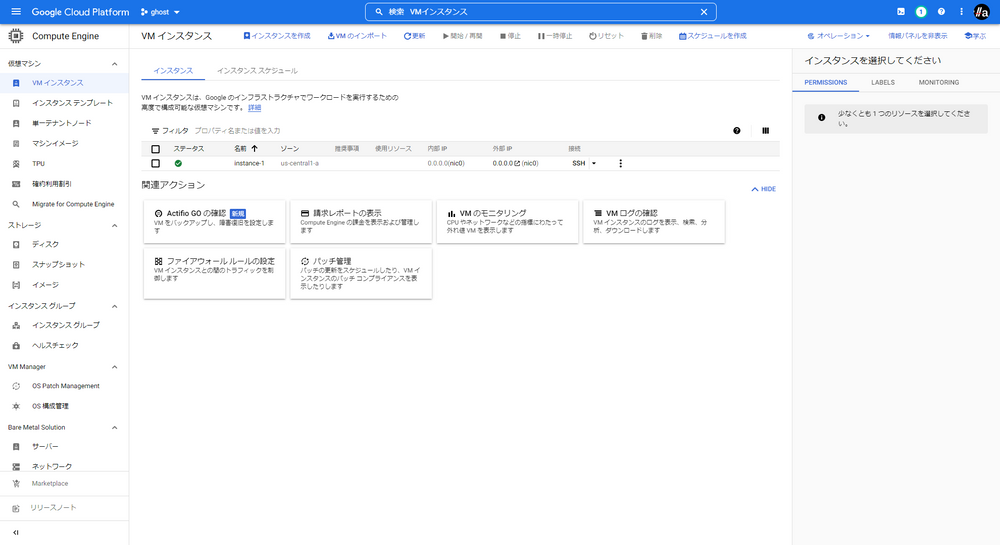This screenshot has width=1000, height=545.
Task: Click the refresh (更新) toolbar button
Action: click(414, 36)
